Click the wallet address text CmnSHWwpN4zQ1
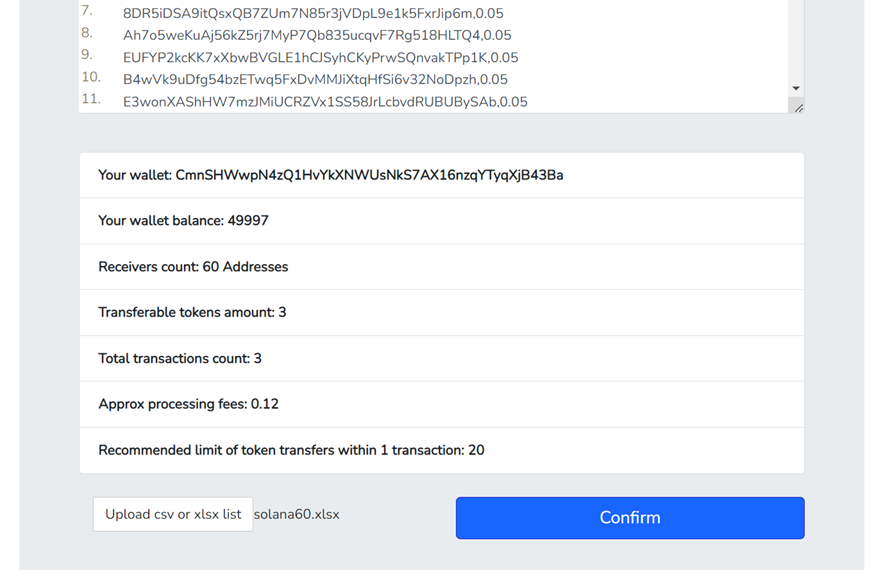The image size is (874, 570). pos(369,175)
